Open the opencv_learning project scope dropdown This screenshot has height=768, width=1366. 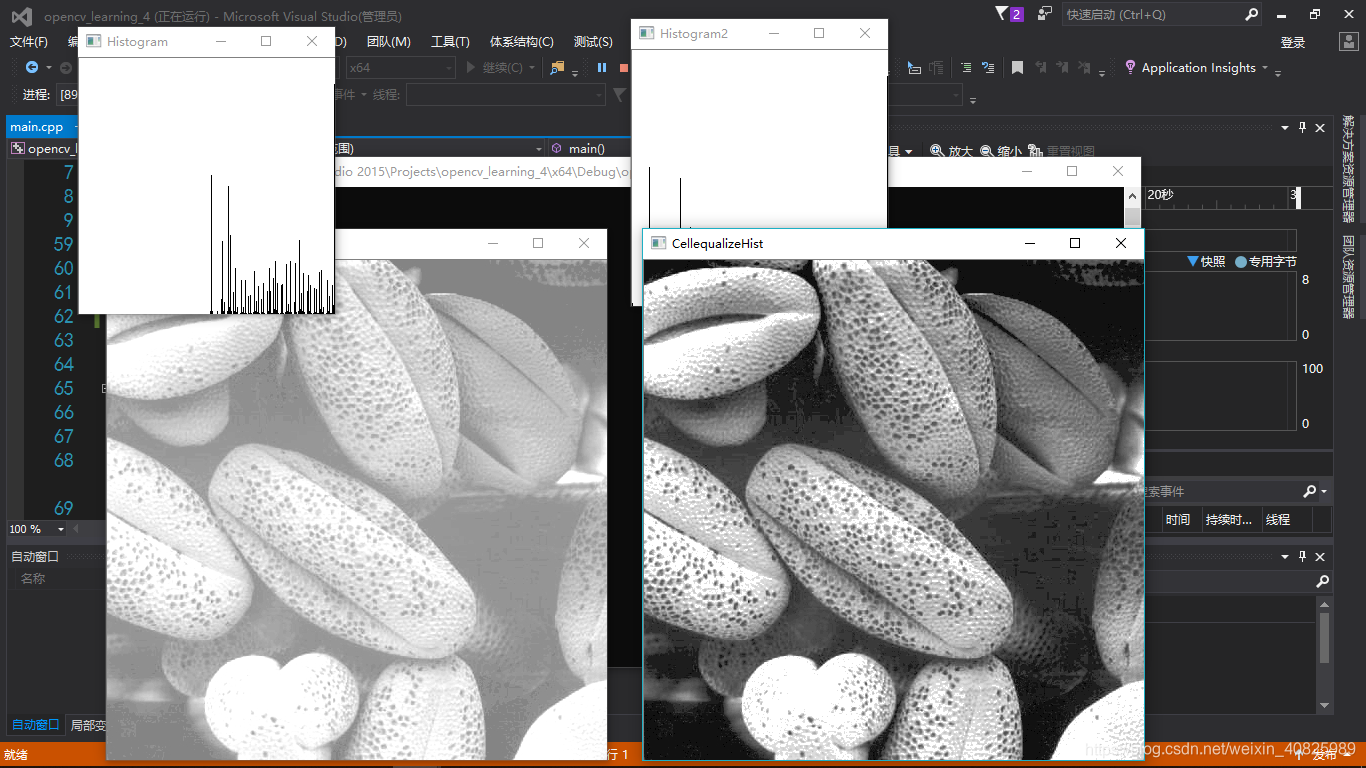(45, 148)
